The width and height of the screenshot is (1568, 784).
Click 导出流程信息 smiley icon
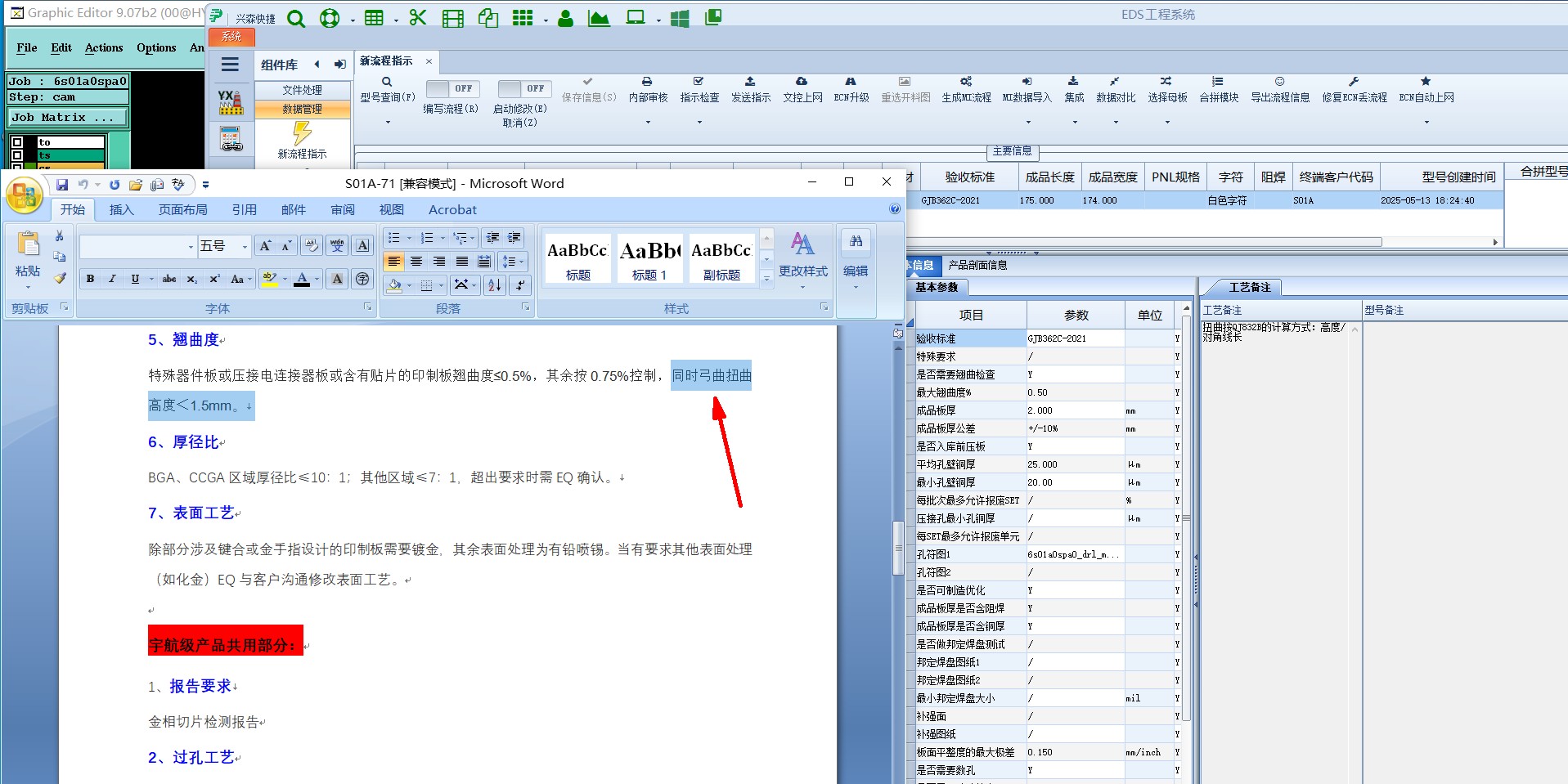pyautogui.click(x=1280, y=82)
